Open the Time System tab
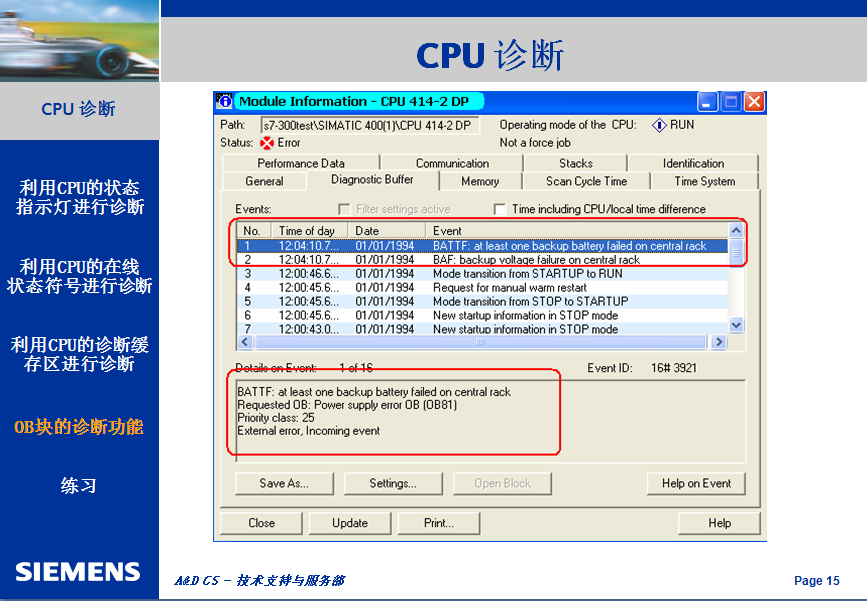Screen dimensions: 867x601 click(705, 181)
